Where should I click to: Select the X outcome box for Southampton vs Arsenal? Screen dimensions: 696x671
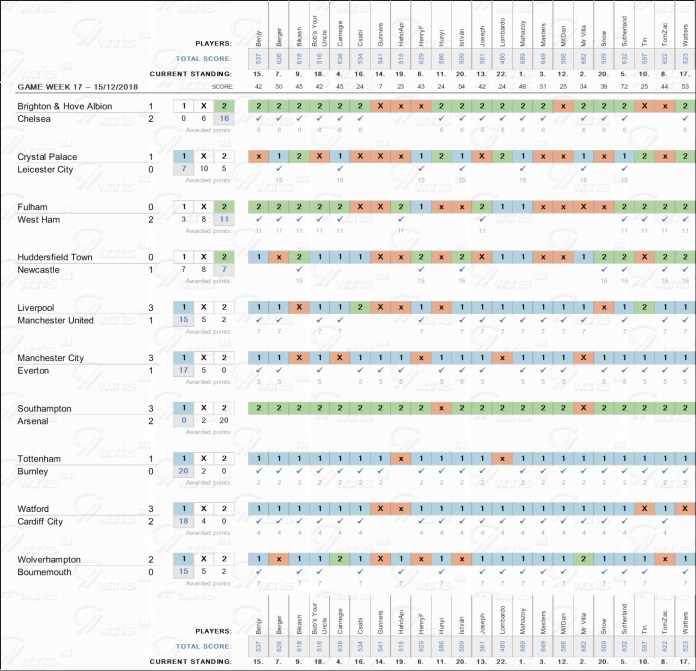[x=204, y=407]
